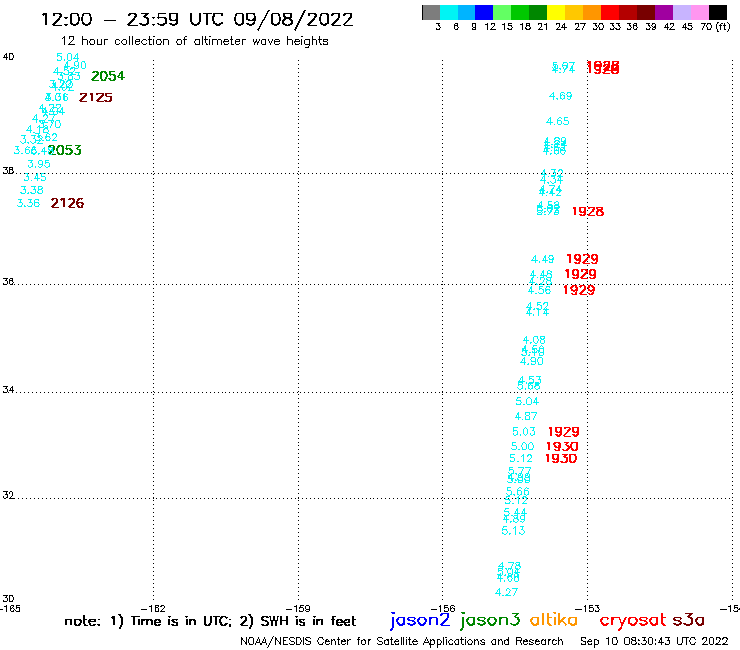This screenshot has width=740, height=650.
Task: Select the cyan swatch next to gray
Action: coord(449,12)
